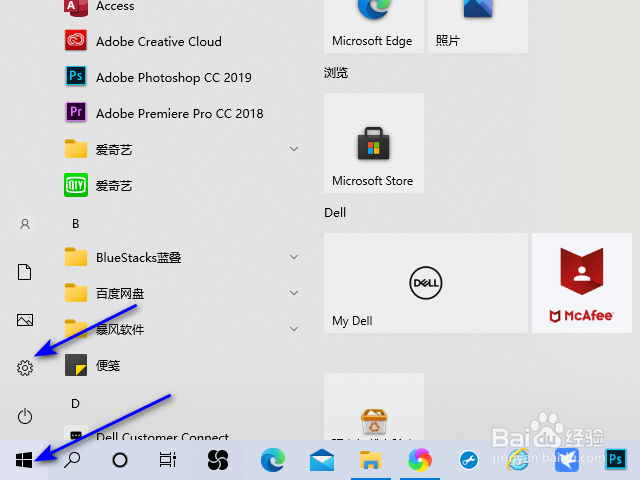Open user account icon in Start sidebar

pos(25,224)
